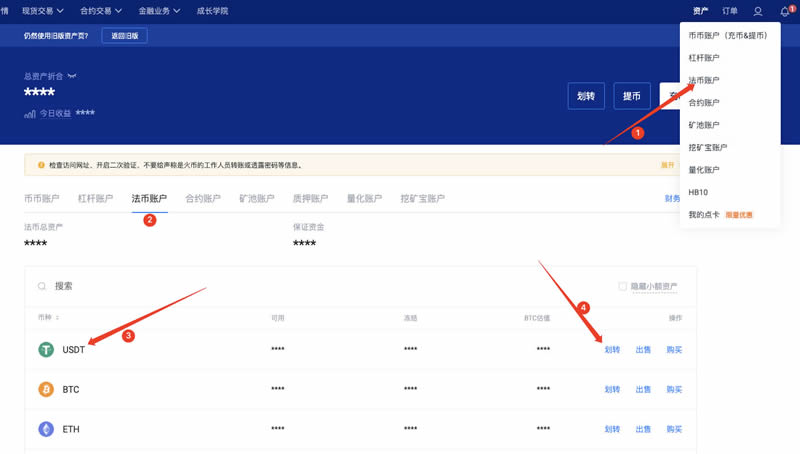Image resolution: width=800 pixels, height=454 pixels.
Task: Click the USDT Tether coin icon
Action: click(x=46, y=350)
